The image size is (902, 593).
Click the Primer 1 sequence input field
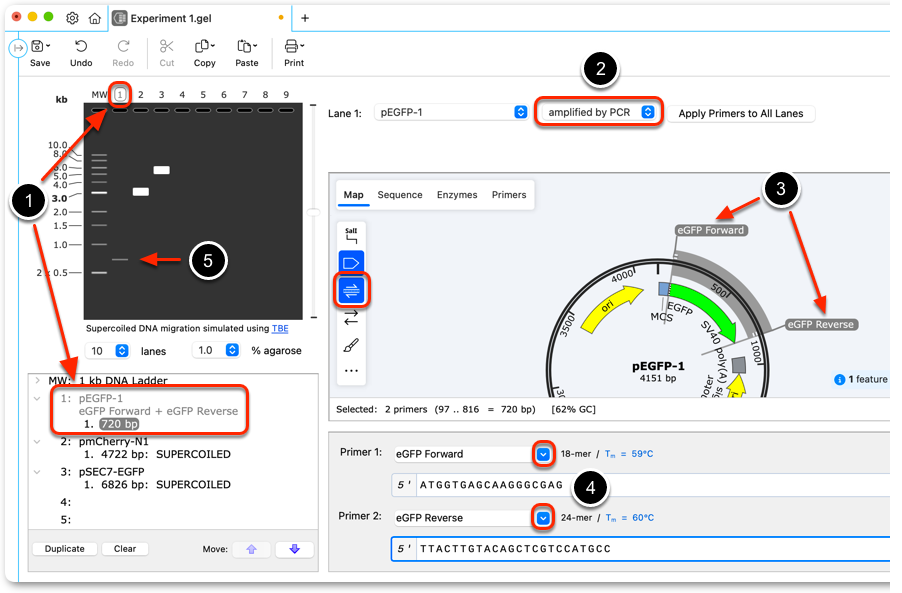[x=640, y=485]
